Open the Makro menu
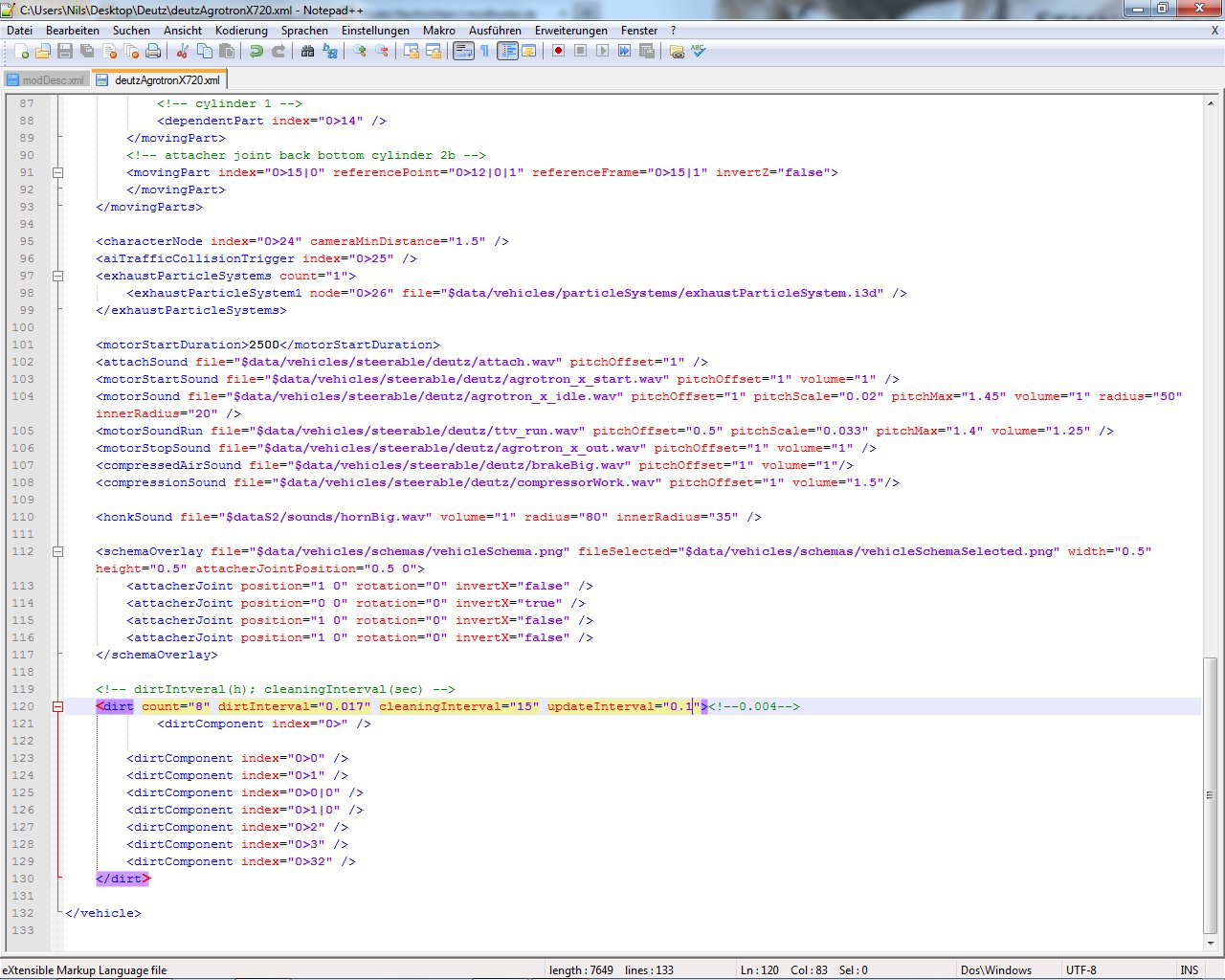1225x980 pixels. tap(439, 31)
